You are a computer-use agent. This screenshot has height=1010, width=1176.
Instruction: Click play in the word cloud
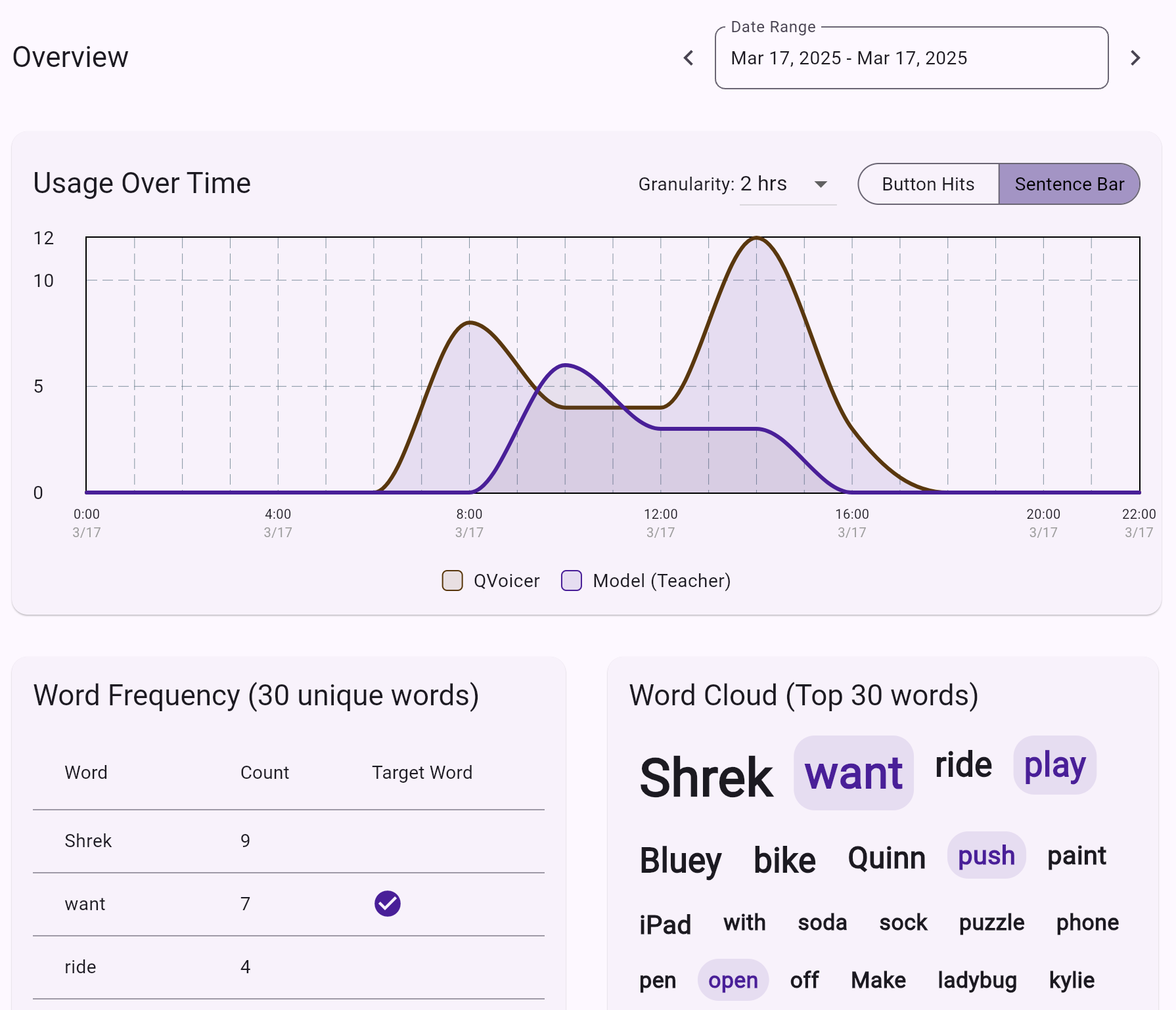[1054, 765]
